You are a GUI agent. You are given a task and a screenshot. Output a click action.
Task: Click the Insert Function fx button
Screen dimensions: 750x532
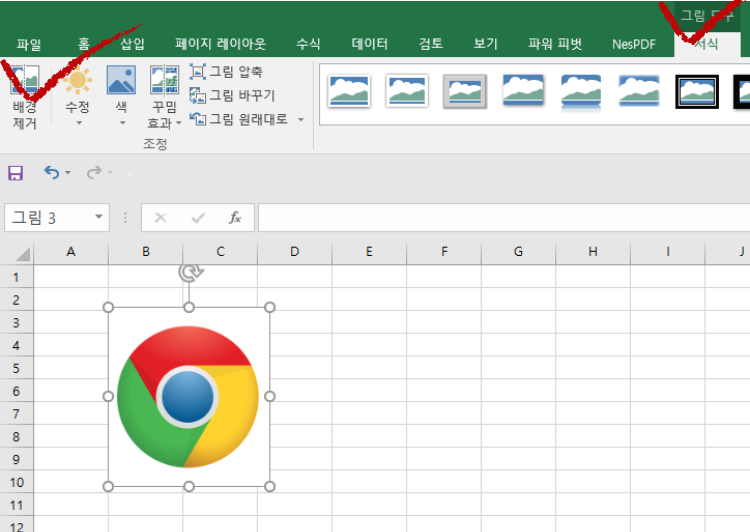(235, 218)
